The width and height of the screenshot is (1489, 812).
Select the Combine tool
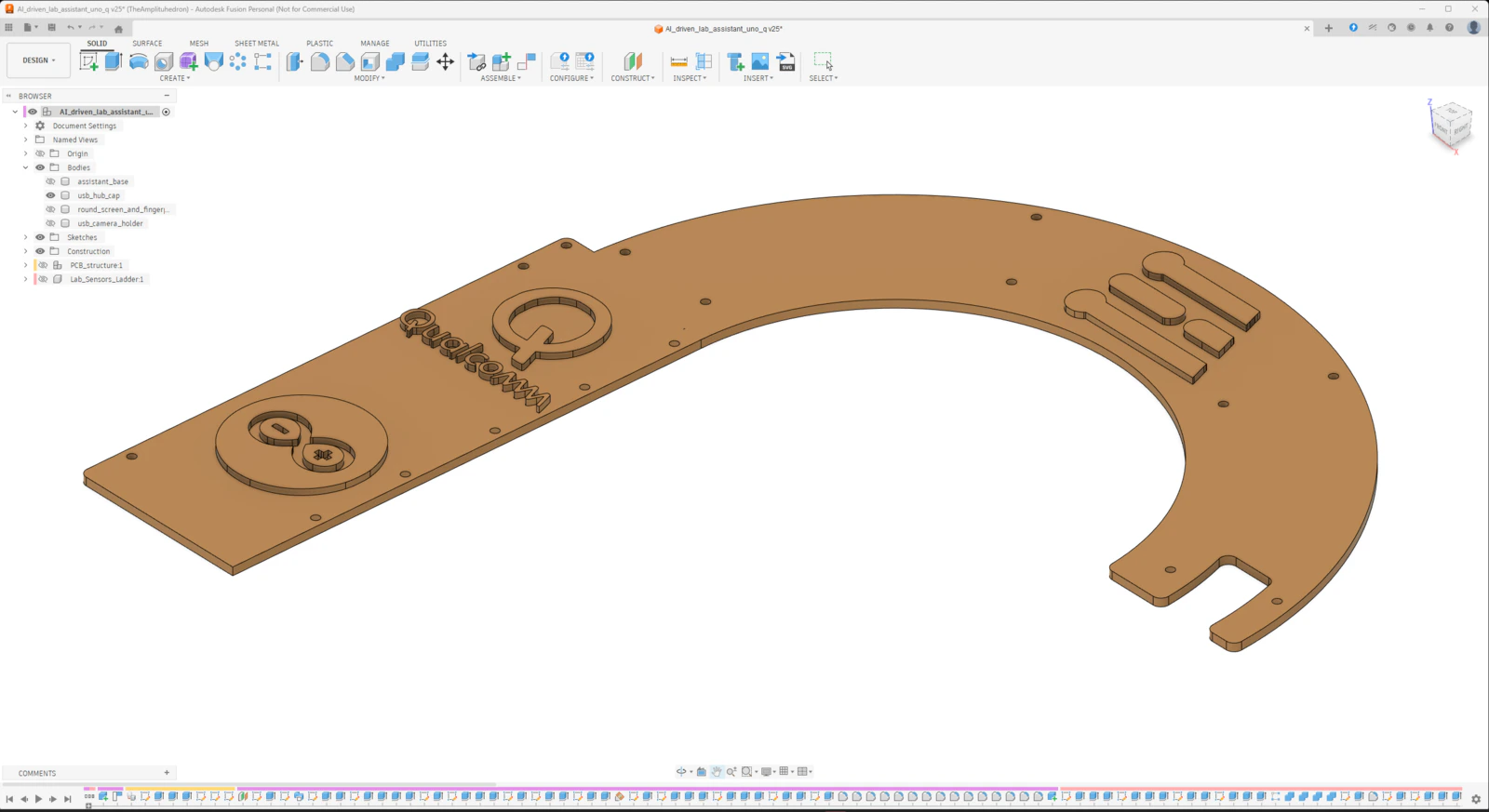396,61
